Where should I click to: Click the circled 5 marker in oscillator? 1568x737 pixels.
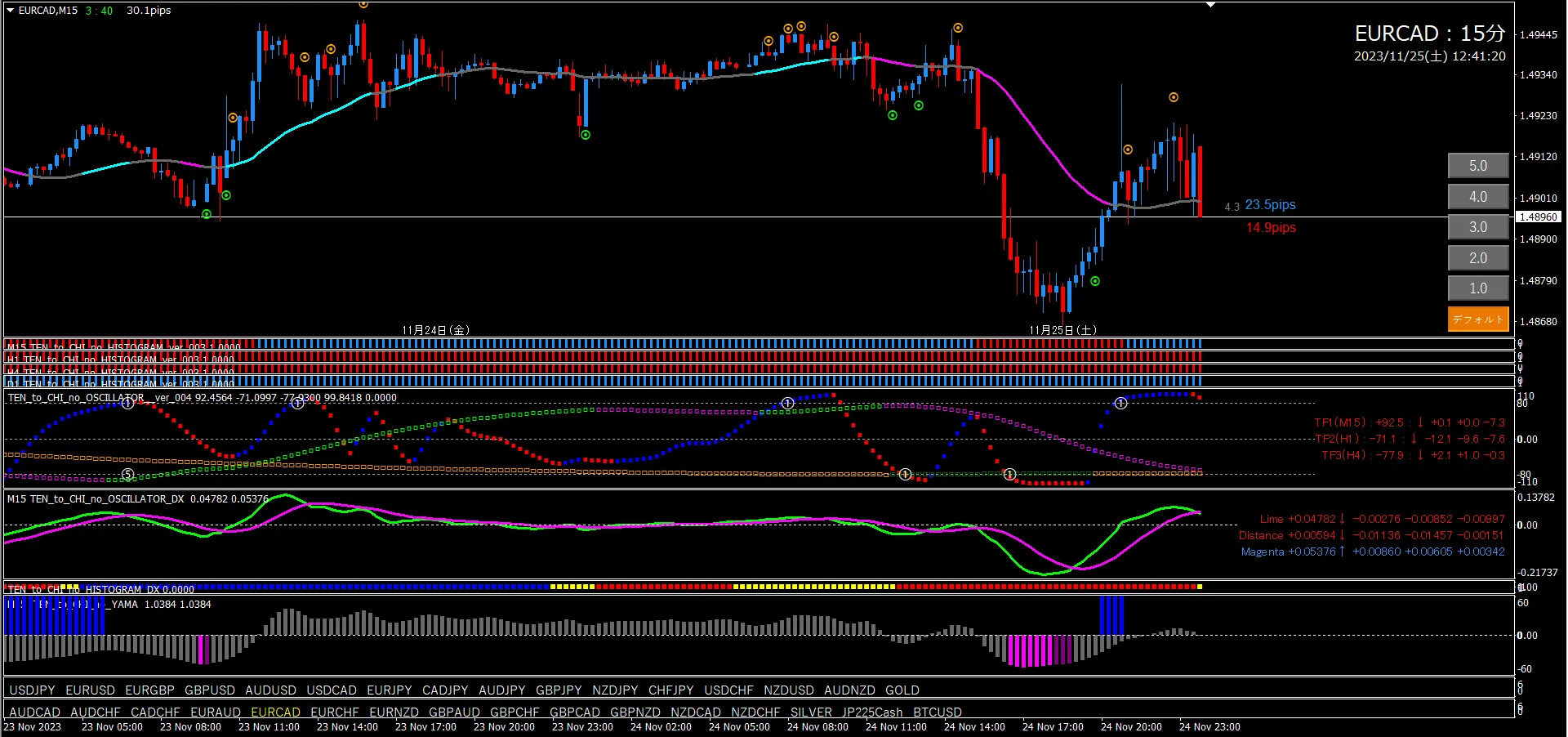(x=127, y=475)
